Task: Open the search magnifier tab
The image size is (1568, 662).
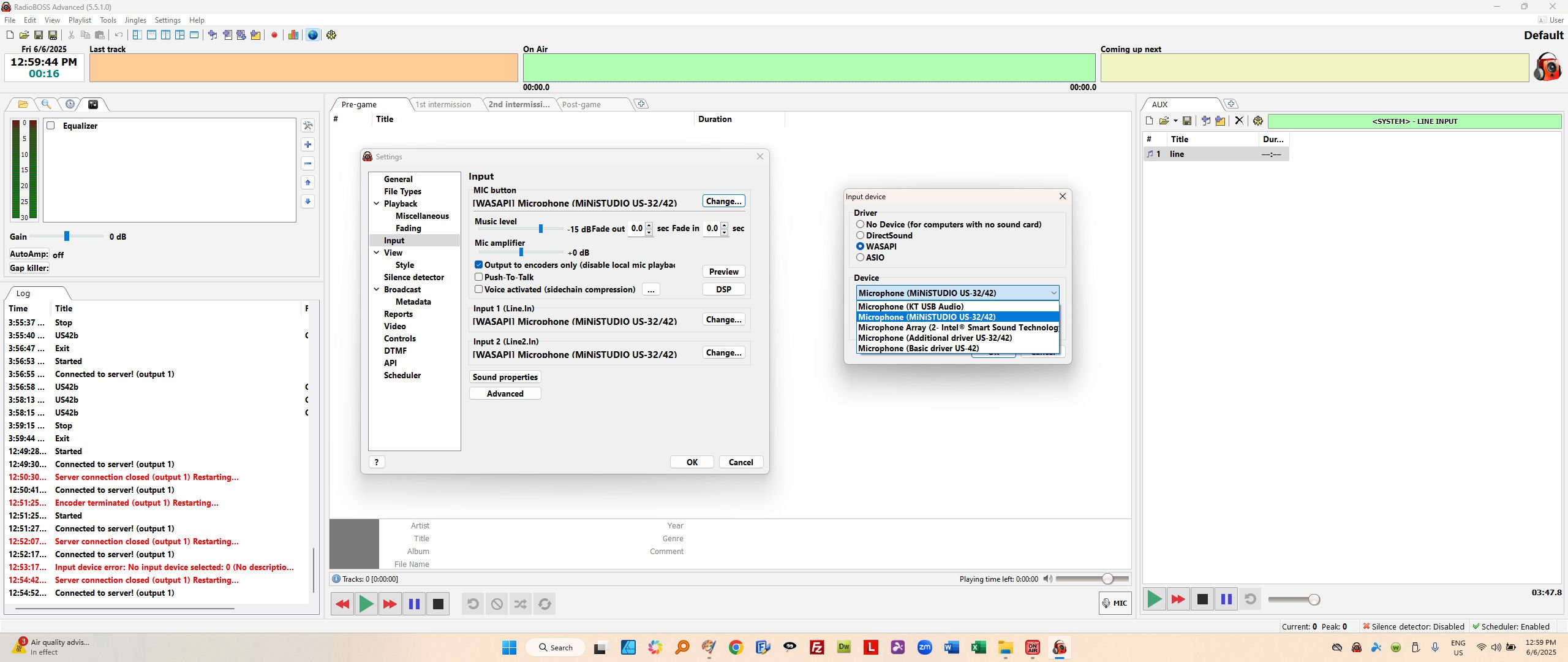Action: (x=46, y=104)
